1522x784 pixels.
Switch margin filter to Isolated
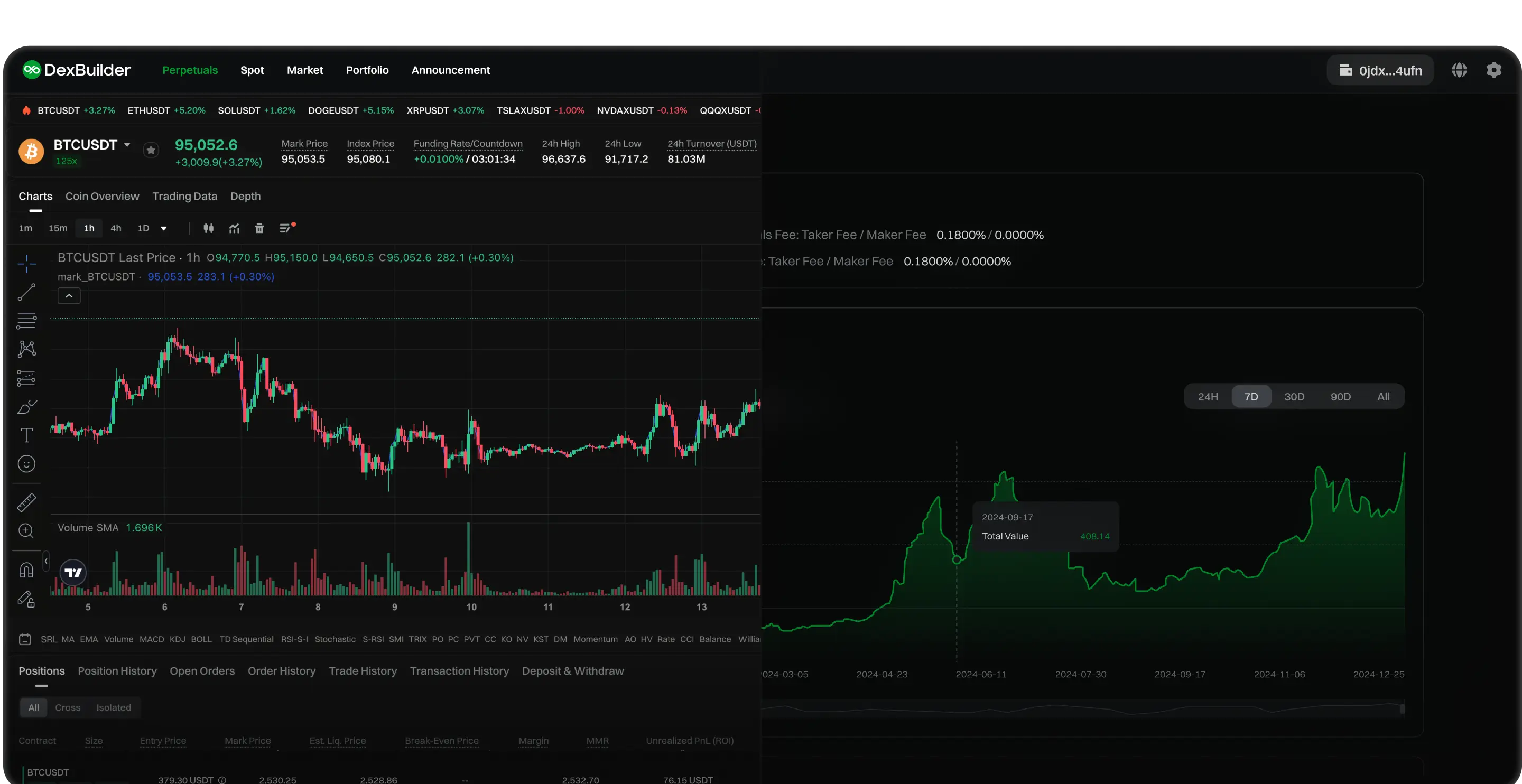pos(113,707)
